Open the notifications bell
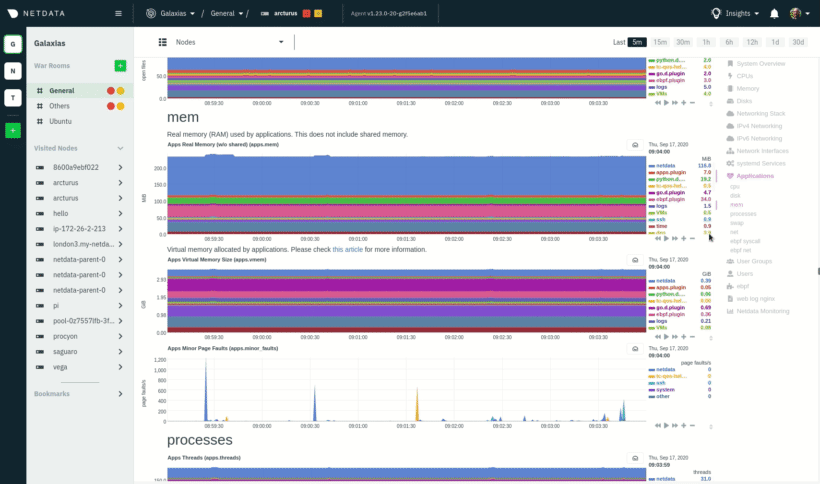This screenshot has width=820, height=484. click(774, 14)
